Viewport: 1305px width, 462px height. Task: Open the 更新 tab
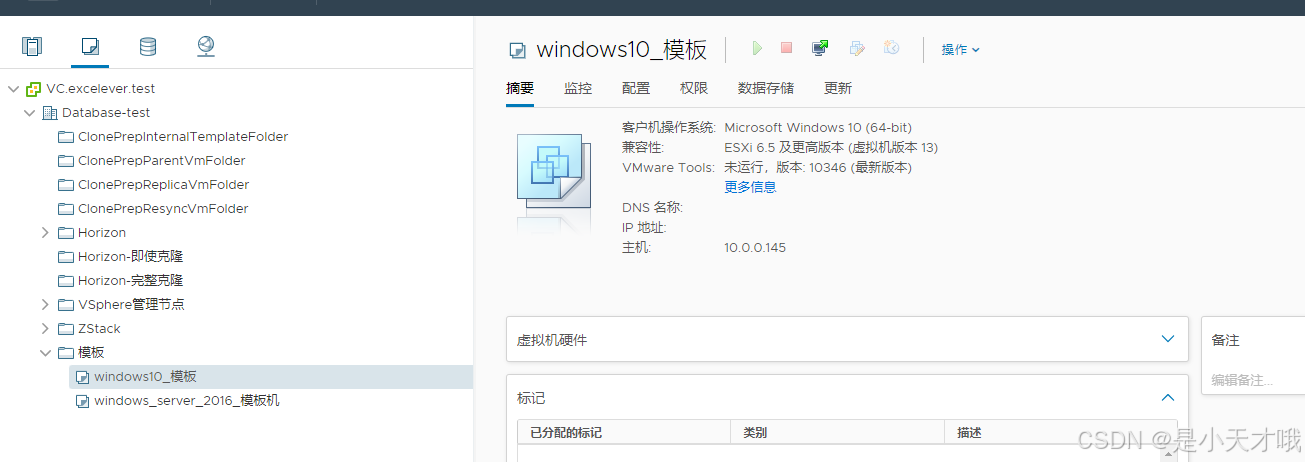point(838,88)
